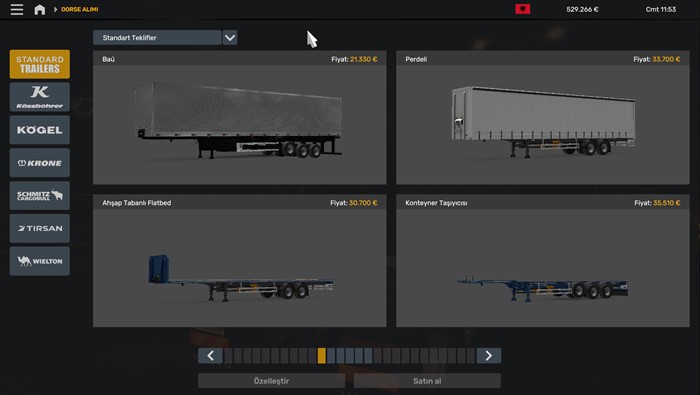The height and width of the screenshot is (395, 700).
Task: Select the Kögel trailer brand
Action: (x=40, y=130)
